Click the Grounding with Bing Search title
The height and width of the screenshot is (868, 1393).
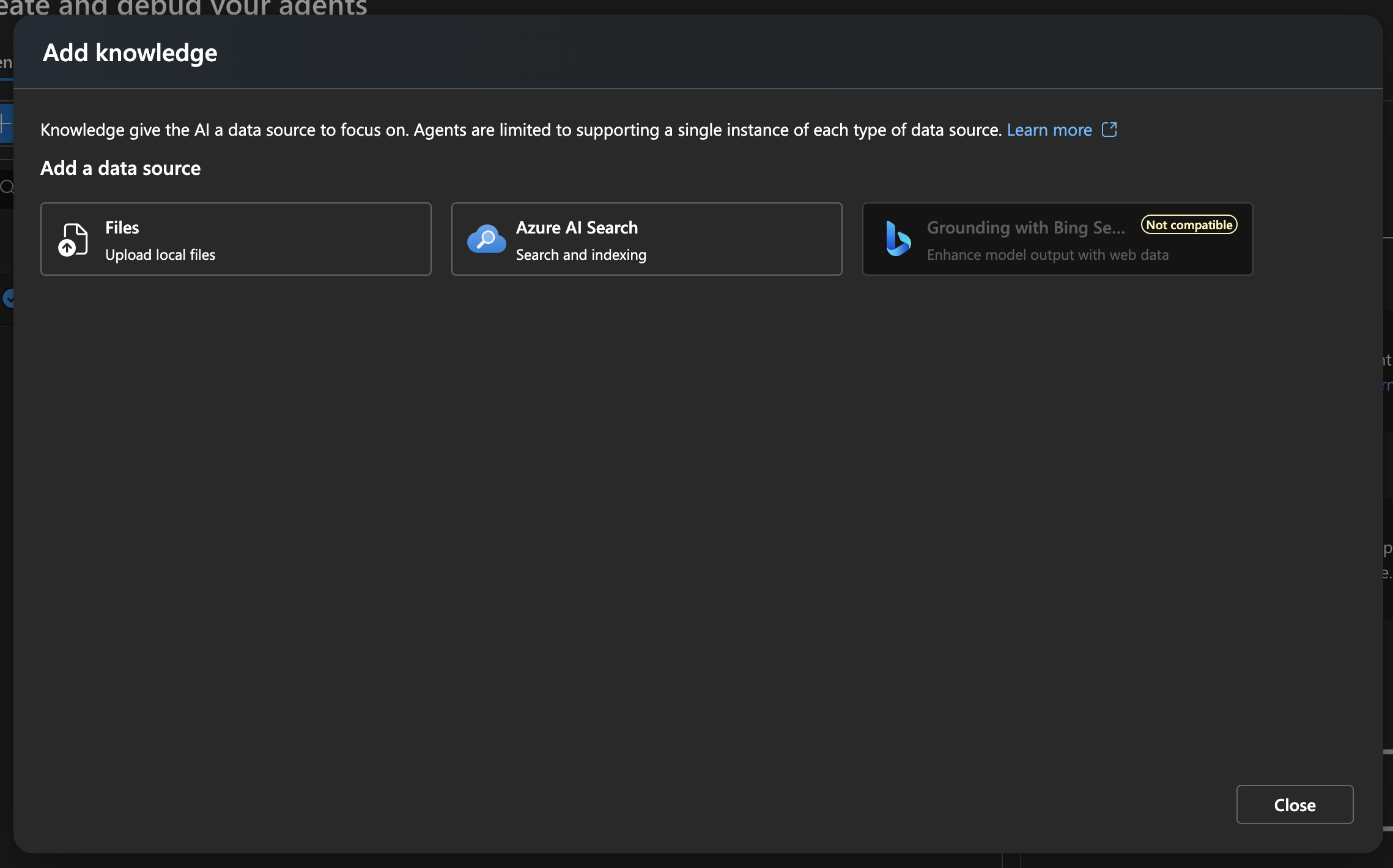pos(1025,227)
